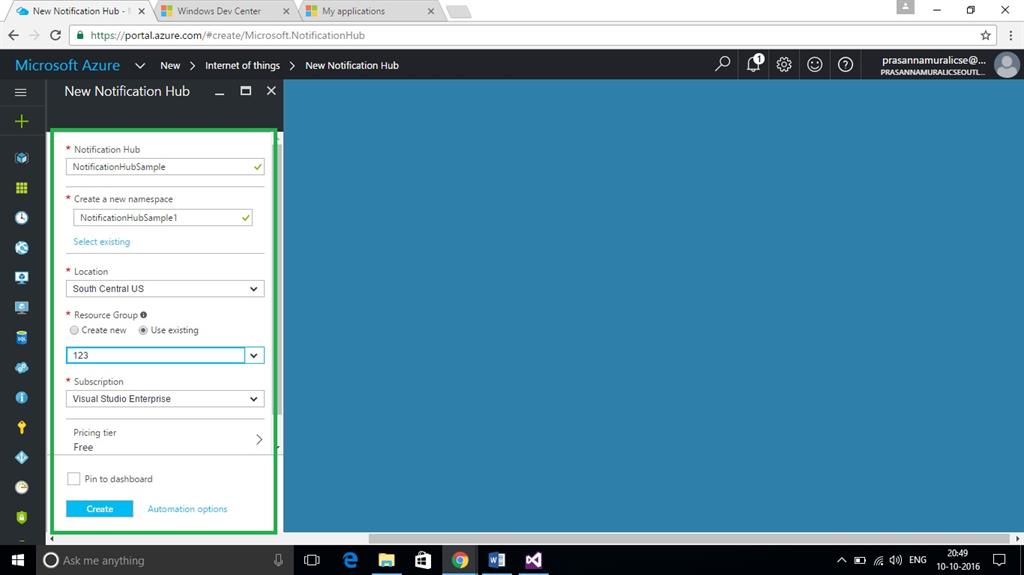Click the New breadcrumb item
This screenshot has width=1024, height=575.
pos(170,65)
